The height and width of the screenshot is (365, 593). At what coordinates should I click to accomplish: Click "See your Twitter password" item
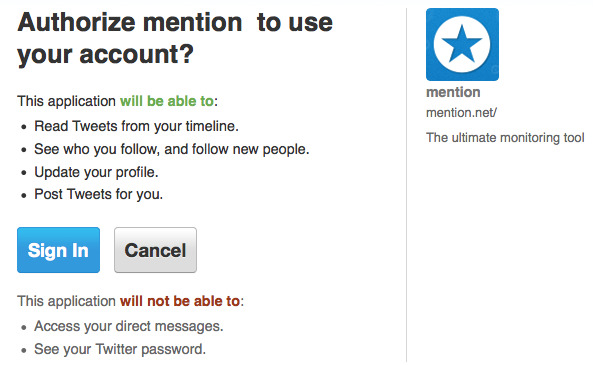(120, 349)
